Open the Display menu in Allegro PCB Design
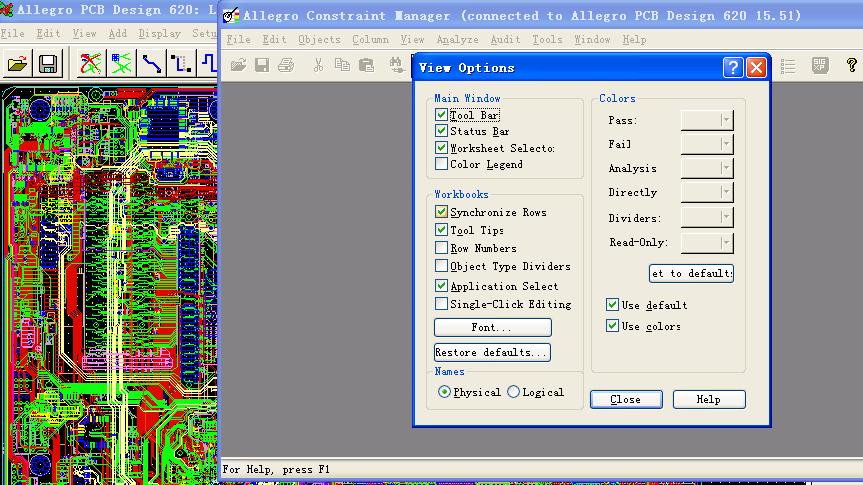 coord(159,34)
